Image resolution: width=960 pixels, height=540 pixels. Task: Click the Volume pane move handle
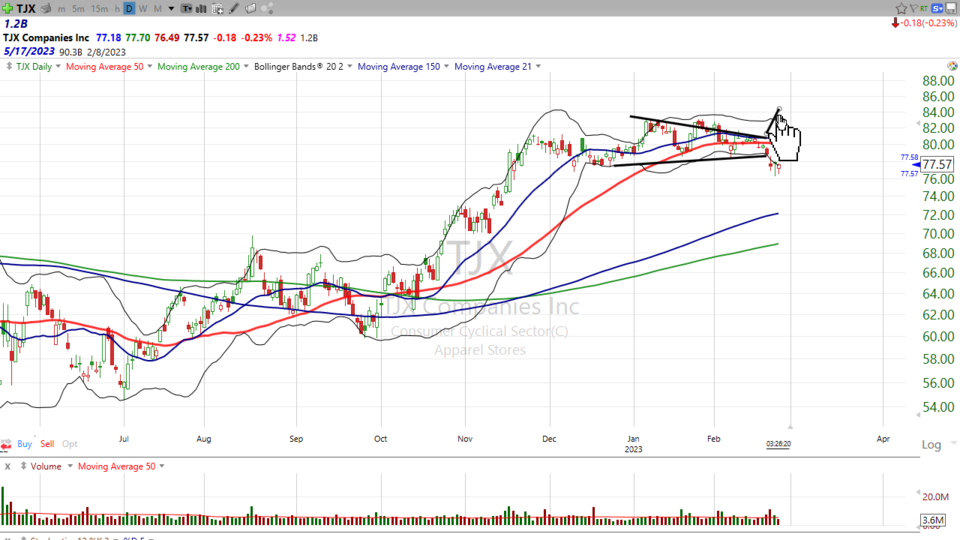[23, 466]
